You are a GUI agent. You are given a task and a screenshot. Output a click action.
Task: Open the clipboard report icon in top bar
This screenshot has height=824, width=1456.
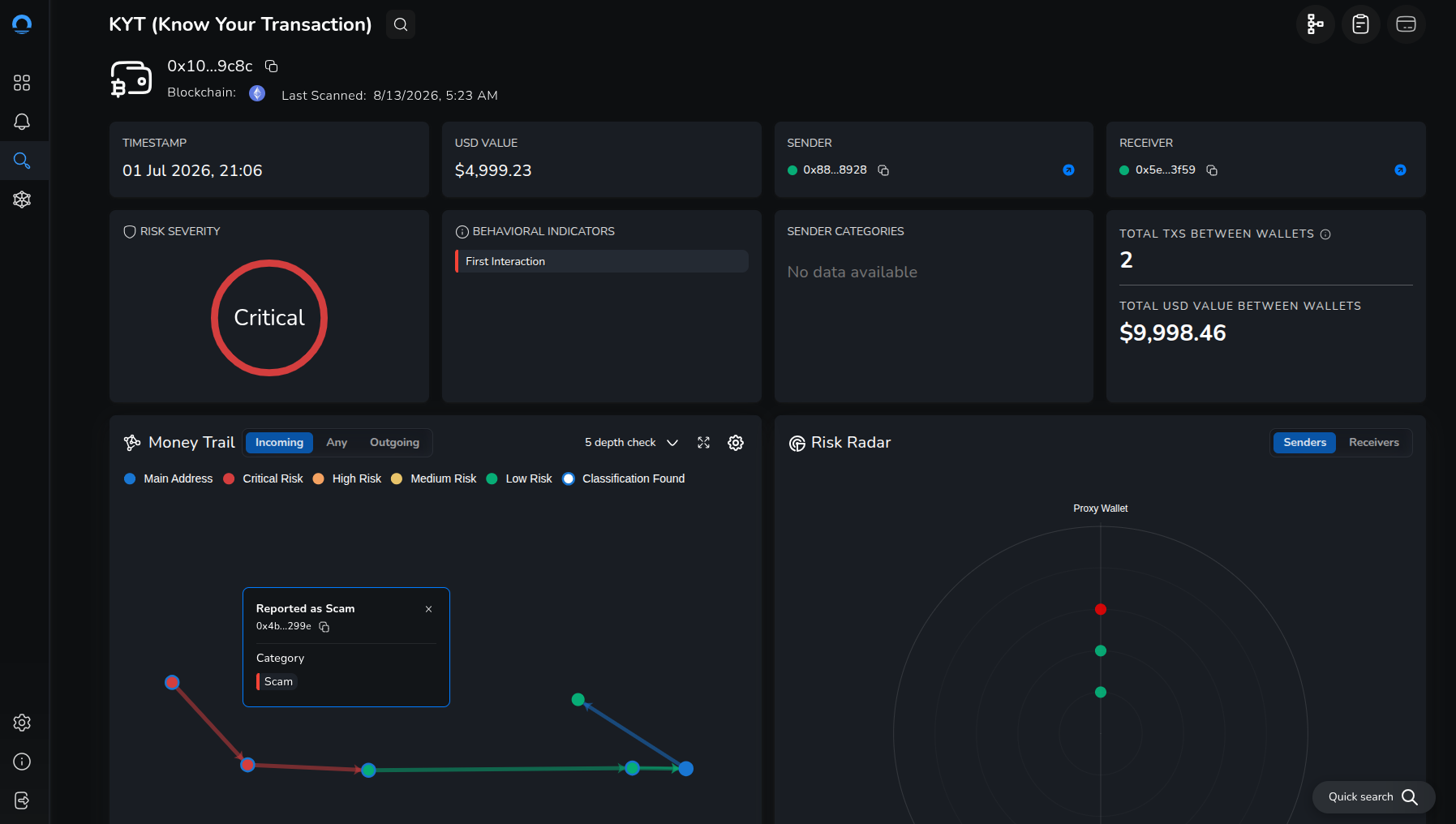pyautogui.click(x=1360, y=24)
